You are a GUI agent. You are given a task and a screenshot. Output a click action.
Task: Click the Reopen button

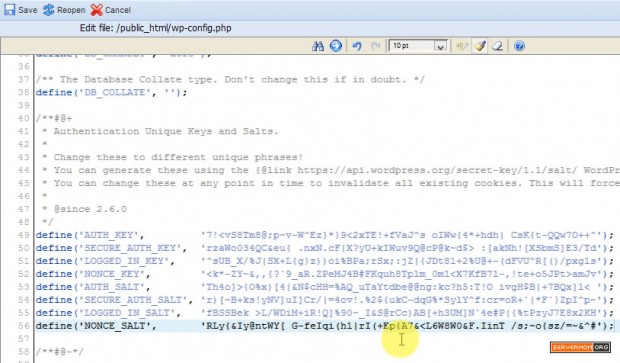[x=64, y=10]
